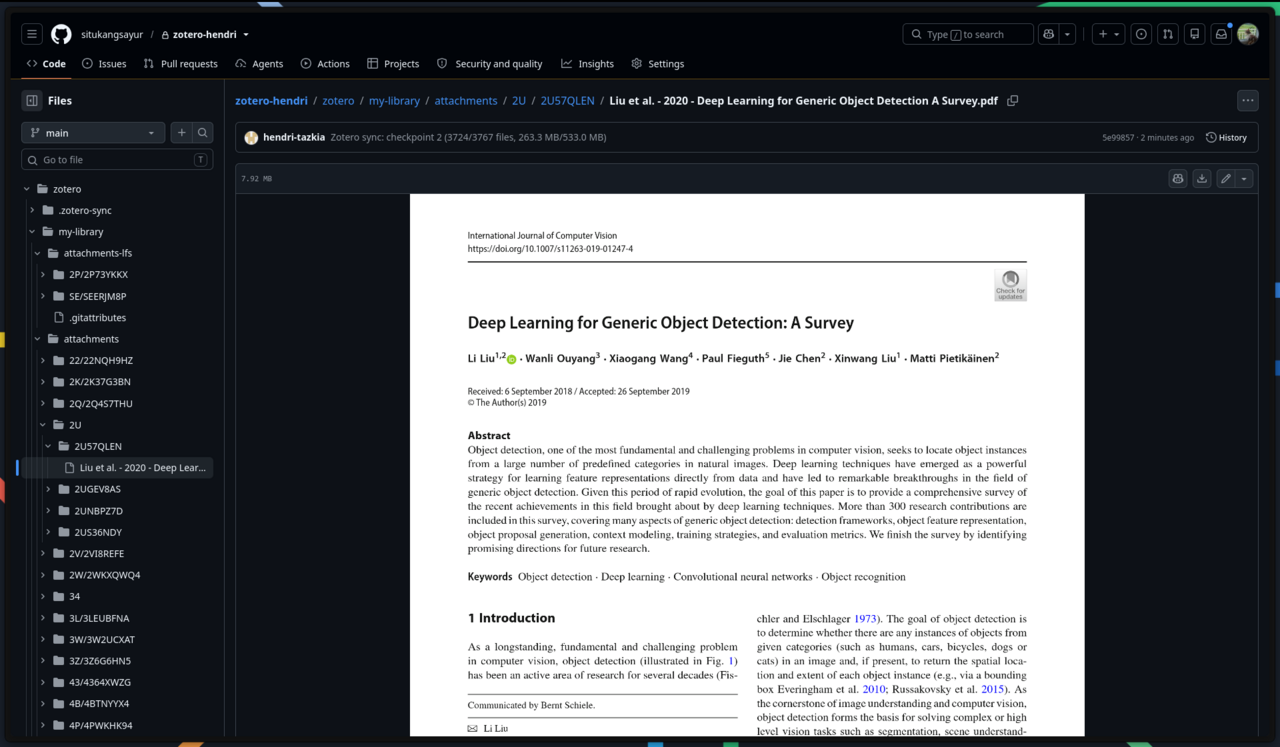
Task: Open the global navigation hamburger menu
Action: pyautogui.click(x=32, y=34)
